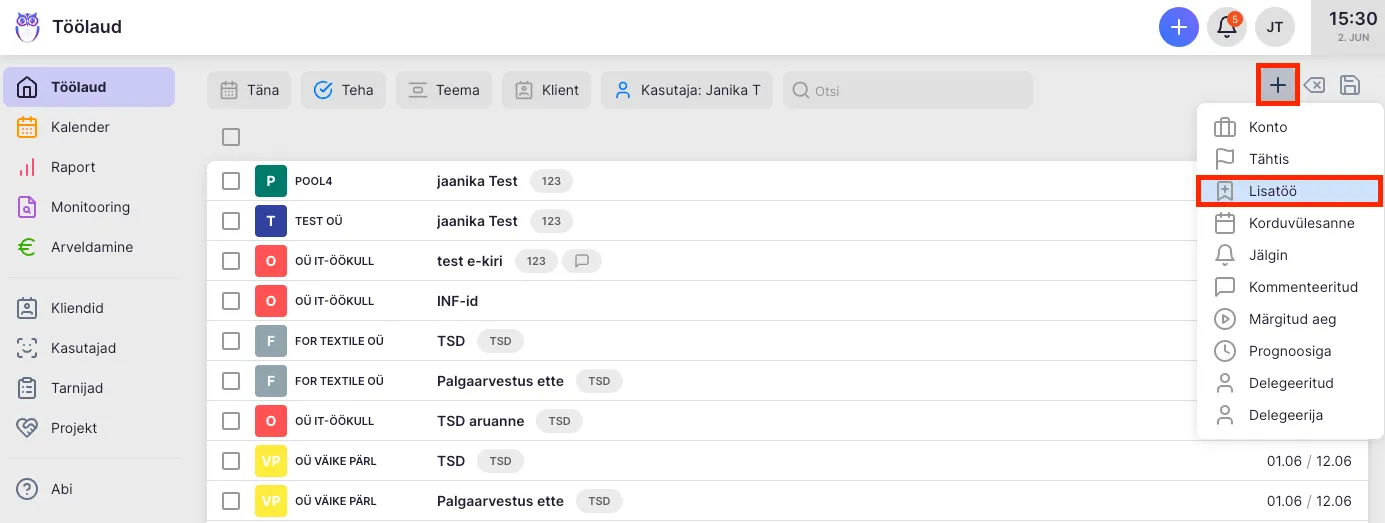The image size is (1385, 523).
Task: Click the blue plus add button
Action: pyautogui.click(x=1179, y=27)
